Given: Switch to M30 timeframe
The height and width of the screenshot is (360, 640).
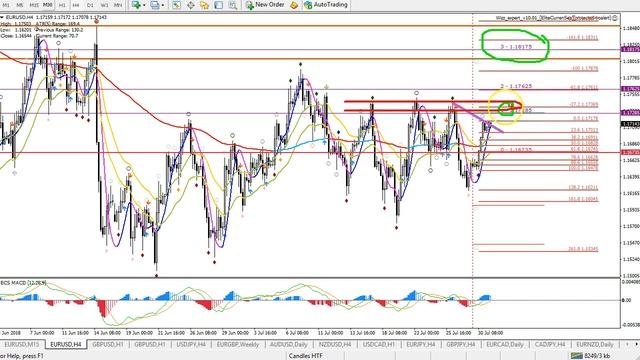Looking at the screenshot, I should click(48, 5).
